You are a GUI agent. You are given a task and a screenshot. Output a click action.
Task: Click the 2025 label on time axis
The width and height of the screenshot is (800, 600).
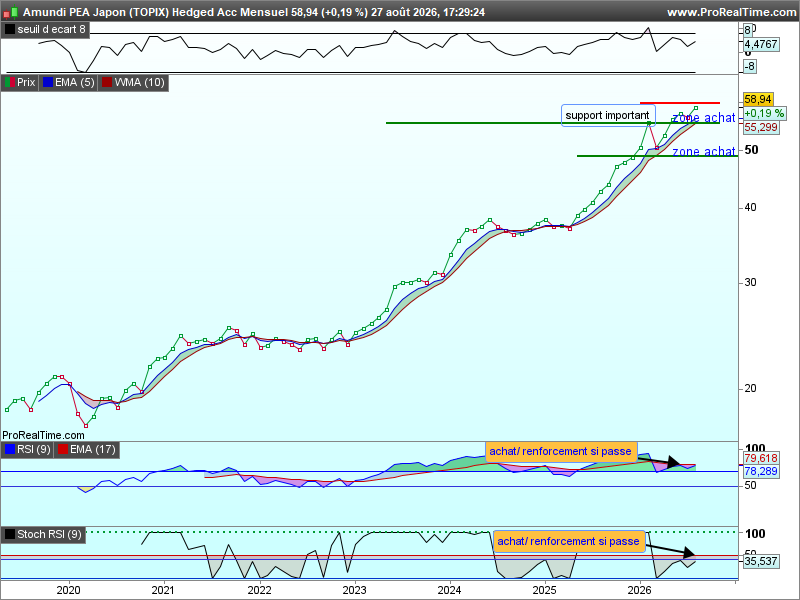tap(544, 590)
